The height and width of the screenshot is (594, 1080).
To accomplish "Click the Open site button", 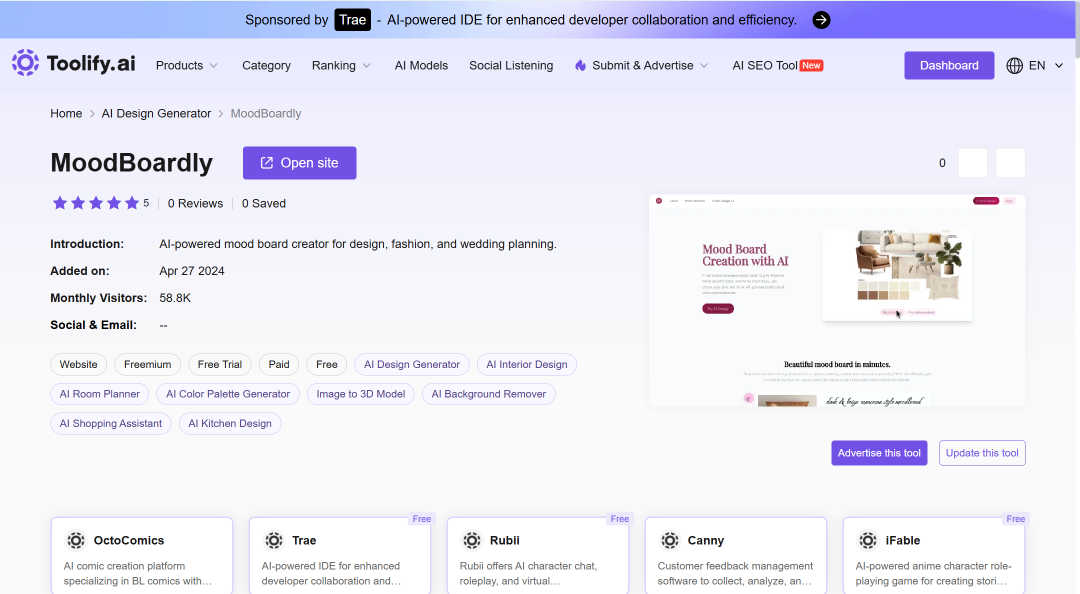I will 300,163.
